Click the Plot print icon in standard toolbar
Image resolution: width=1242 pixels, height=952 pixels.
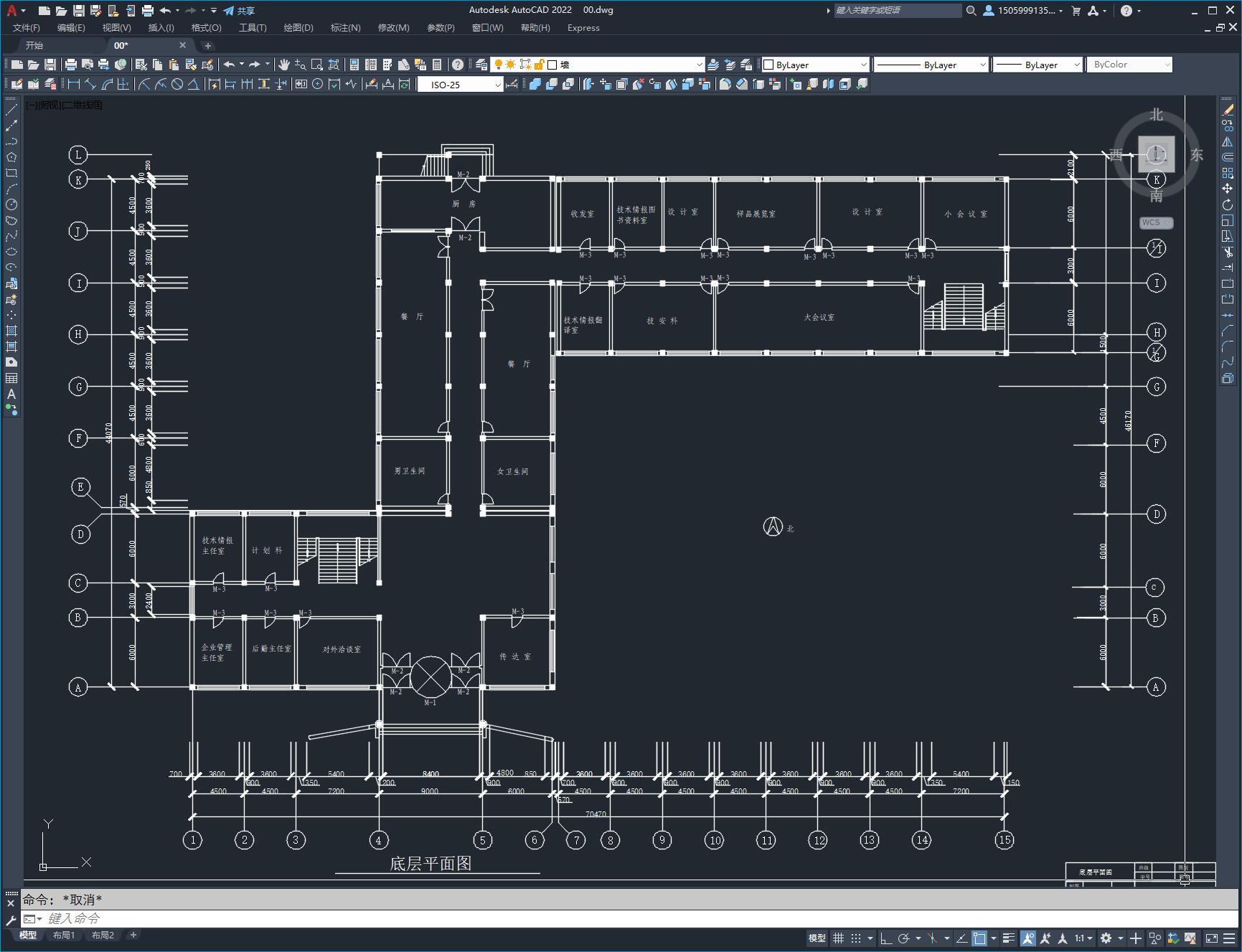point(71,65)
